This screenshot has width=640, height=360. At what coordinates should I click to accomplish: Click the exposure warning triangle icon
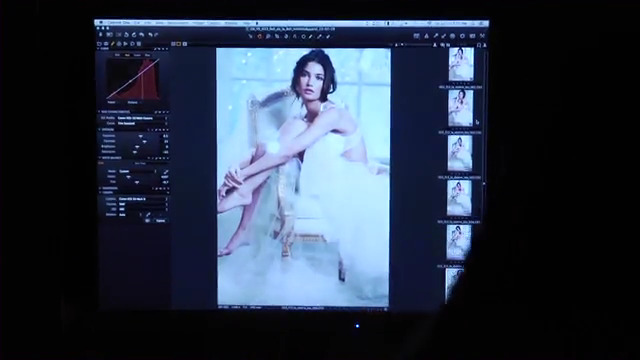pos(426,36)
